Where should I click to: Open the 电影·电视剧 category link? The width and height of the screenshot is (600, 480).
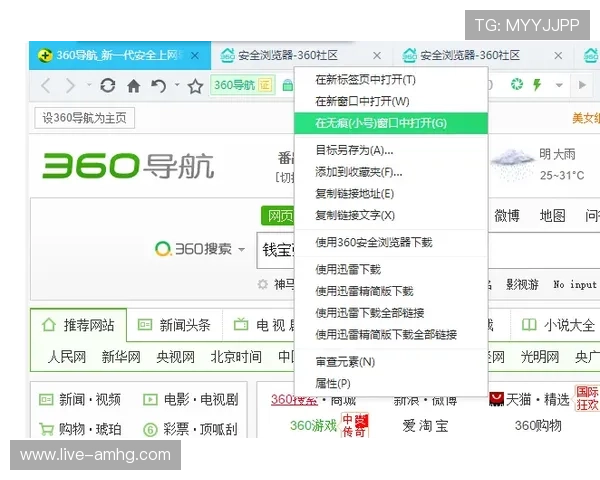(x=191, y=400)
